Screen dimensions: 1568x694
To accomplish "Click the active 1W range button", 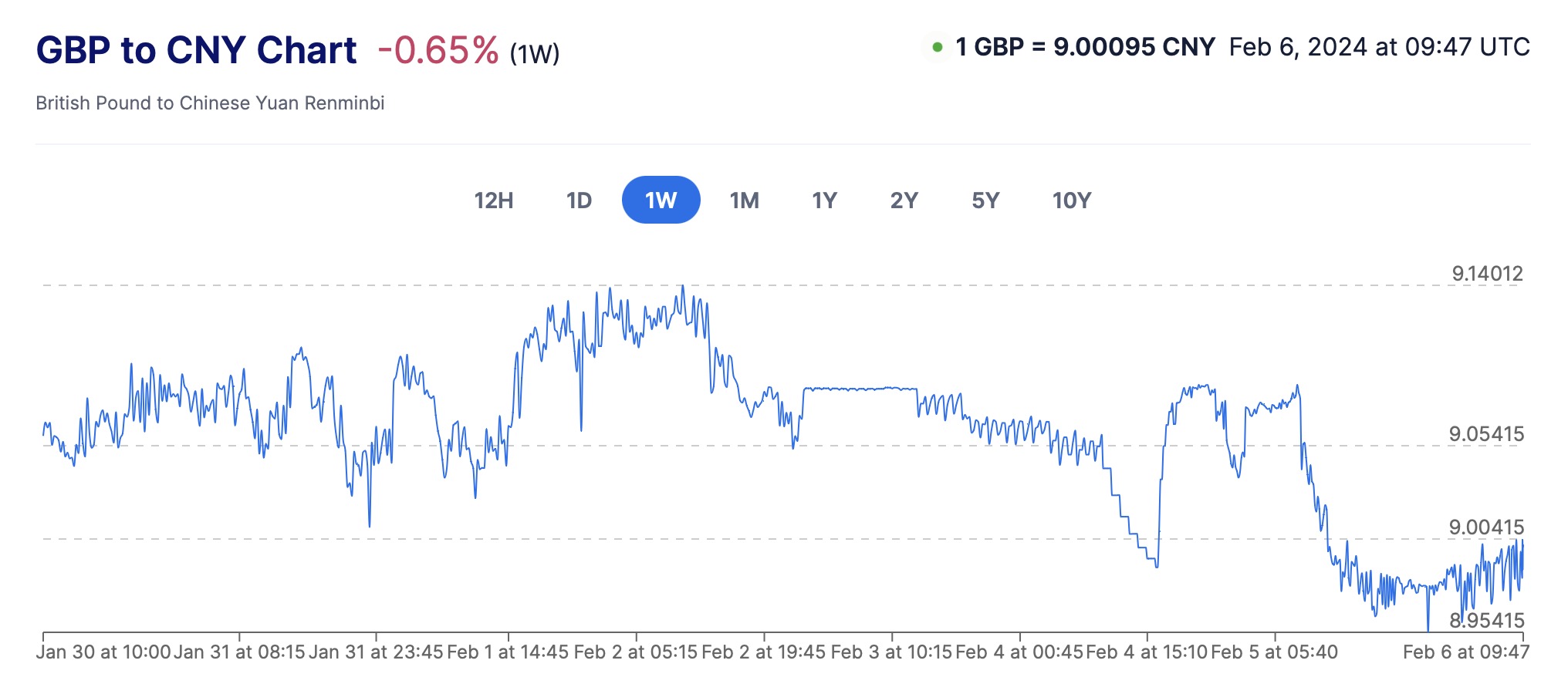I will coord(661,200).
